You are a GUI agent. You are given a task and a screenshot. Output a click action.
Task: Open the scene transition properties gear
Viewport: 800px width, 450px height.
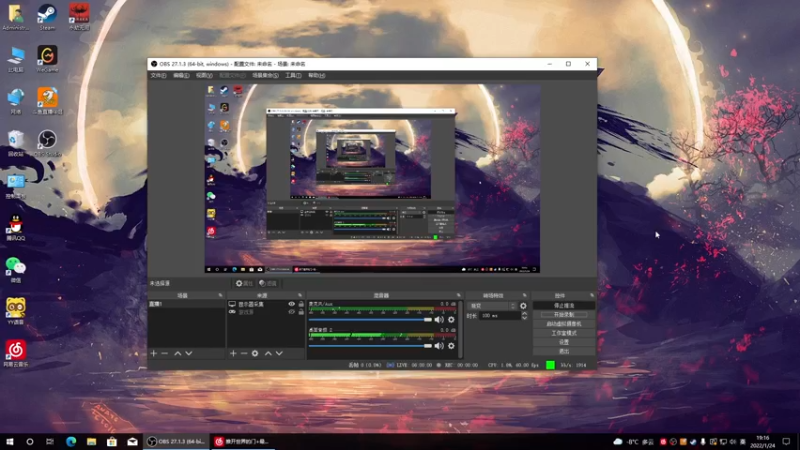click(x=523, y=306)
